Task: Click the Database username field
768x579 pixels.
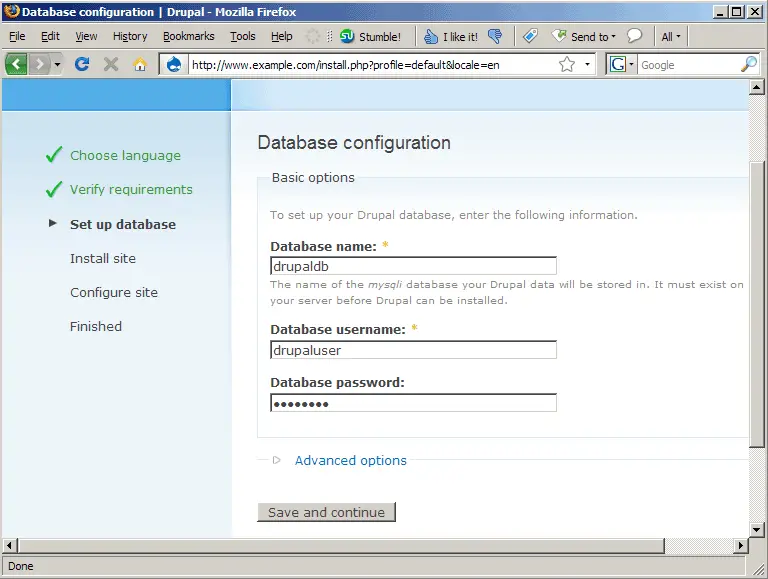Action: [413, 350]
